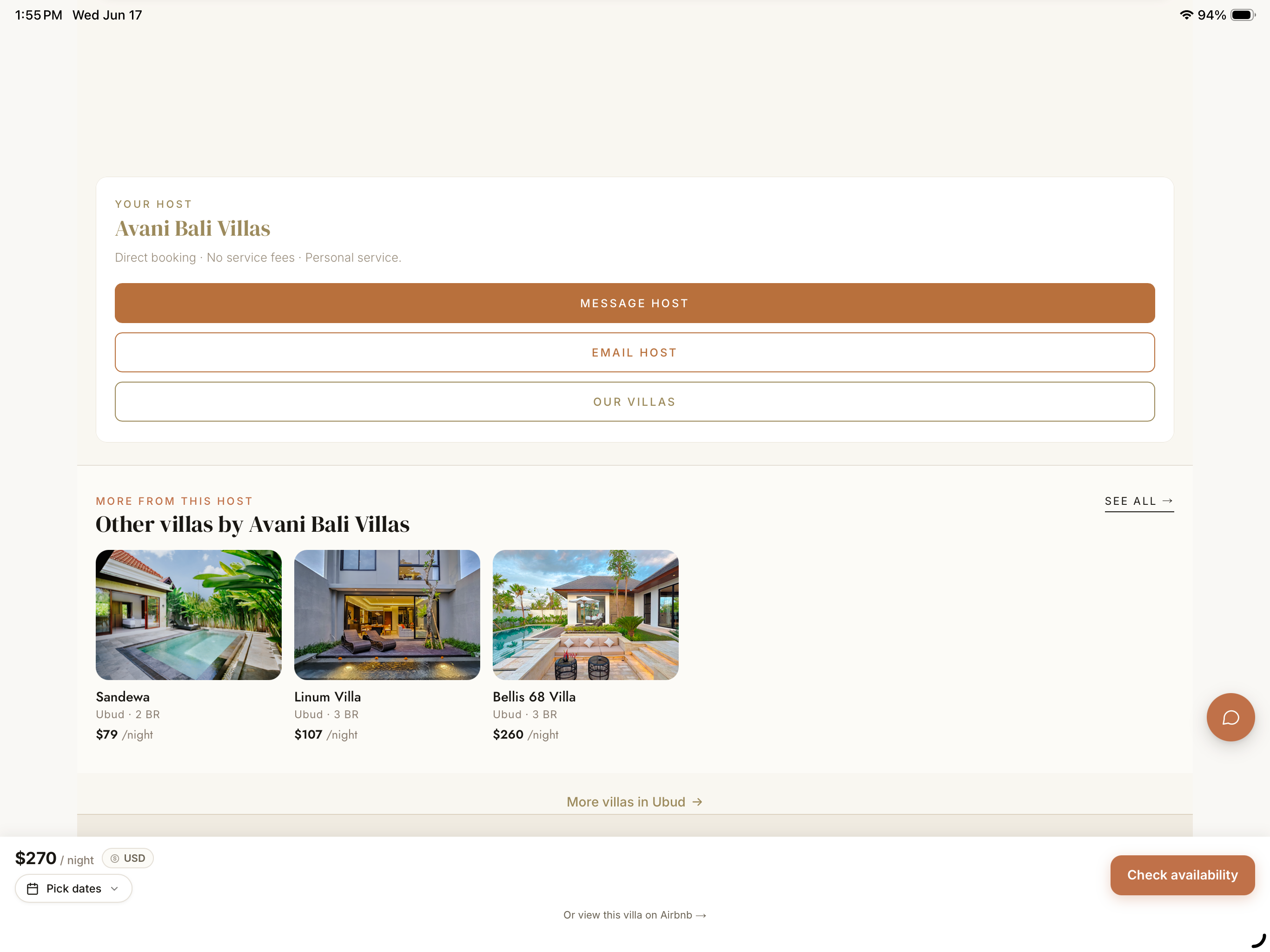
Task: Select the Sandewa villa title
Action: [122, 696]
